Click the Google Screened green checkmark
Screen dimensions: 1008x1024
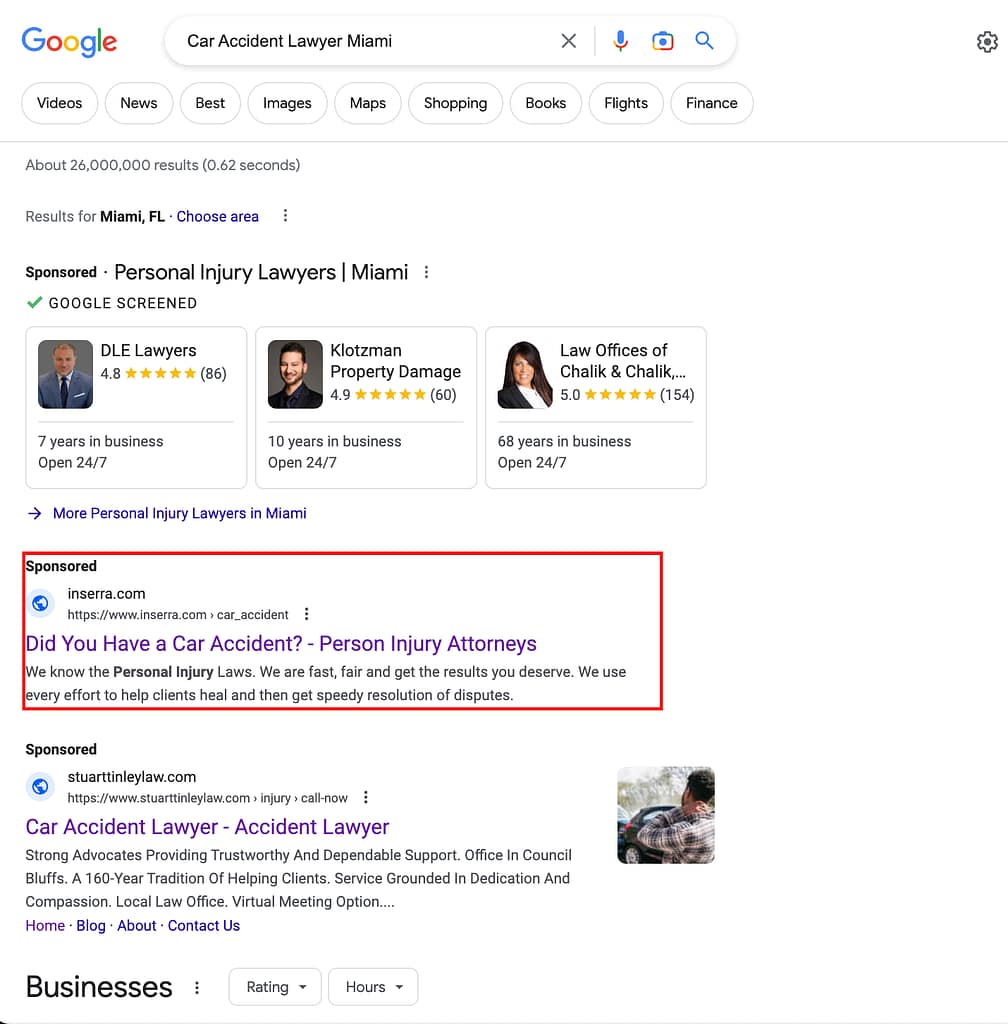34,302
